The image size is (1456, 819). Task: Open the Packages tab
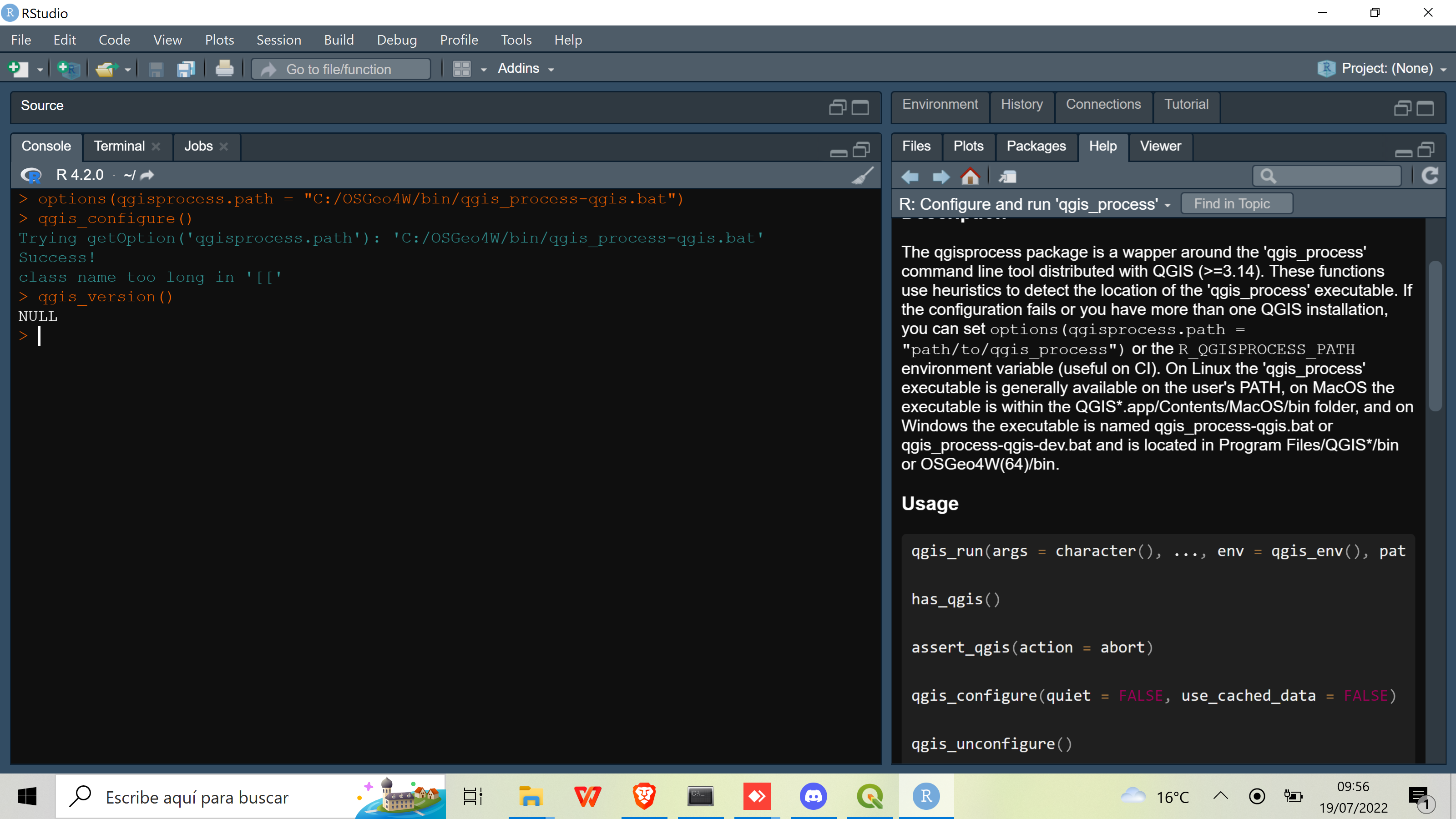[1036, 146]
